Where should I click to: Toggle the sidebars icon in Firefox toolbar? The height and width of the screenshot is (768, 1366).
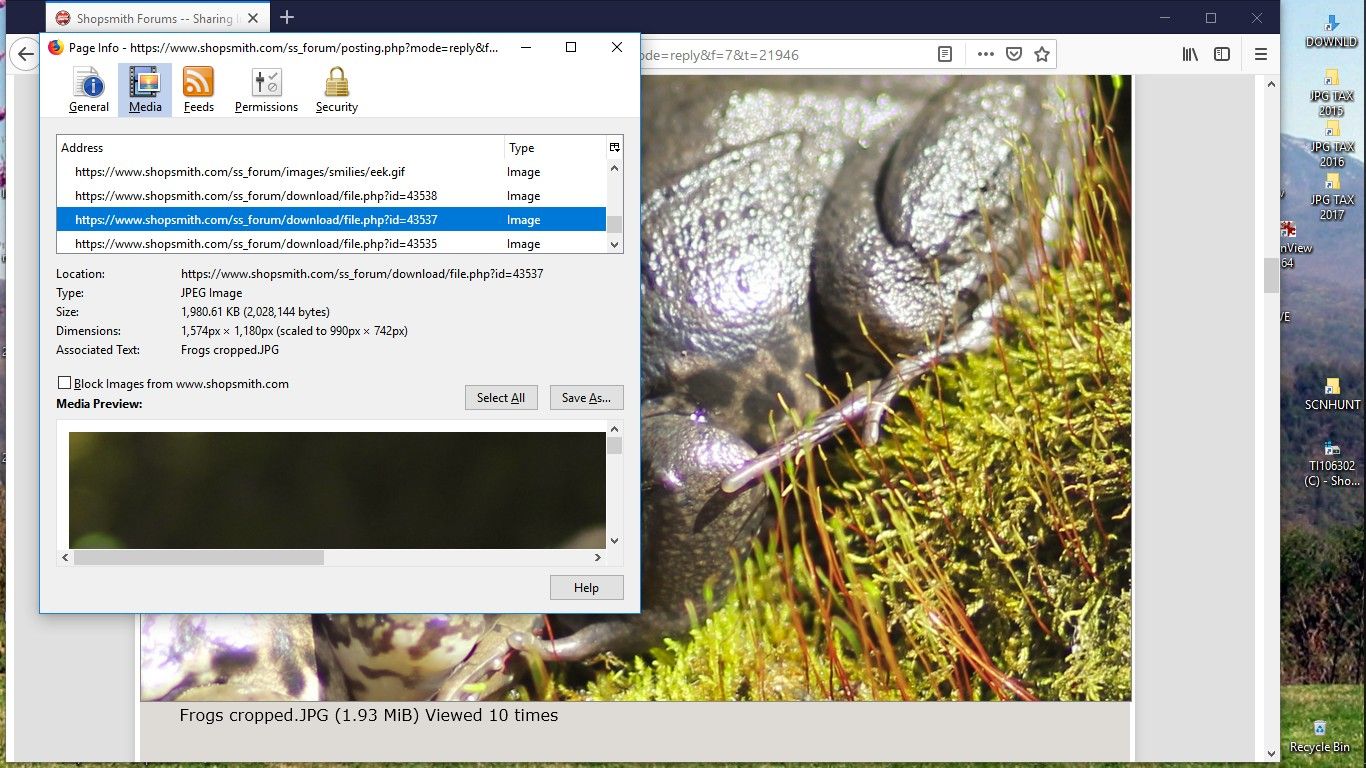point(1222,55)
